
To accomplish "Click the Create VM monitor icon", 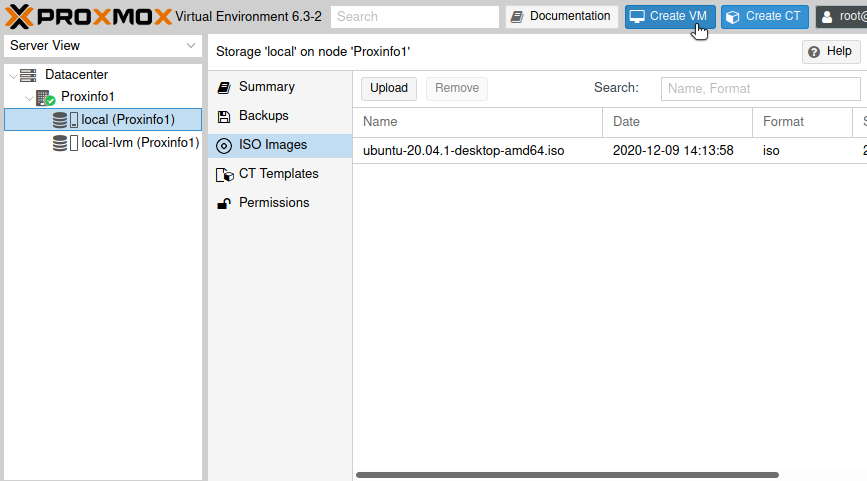I will (x=637, y=17).
